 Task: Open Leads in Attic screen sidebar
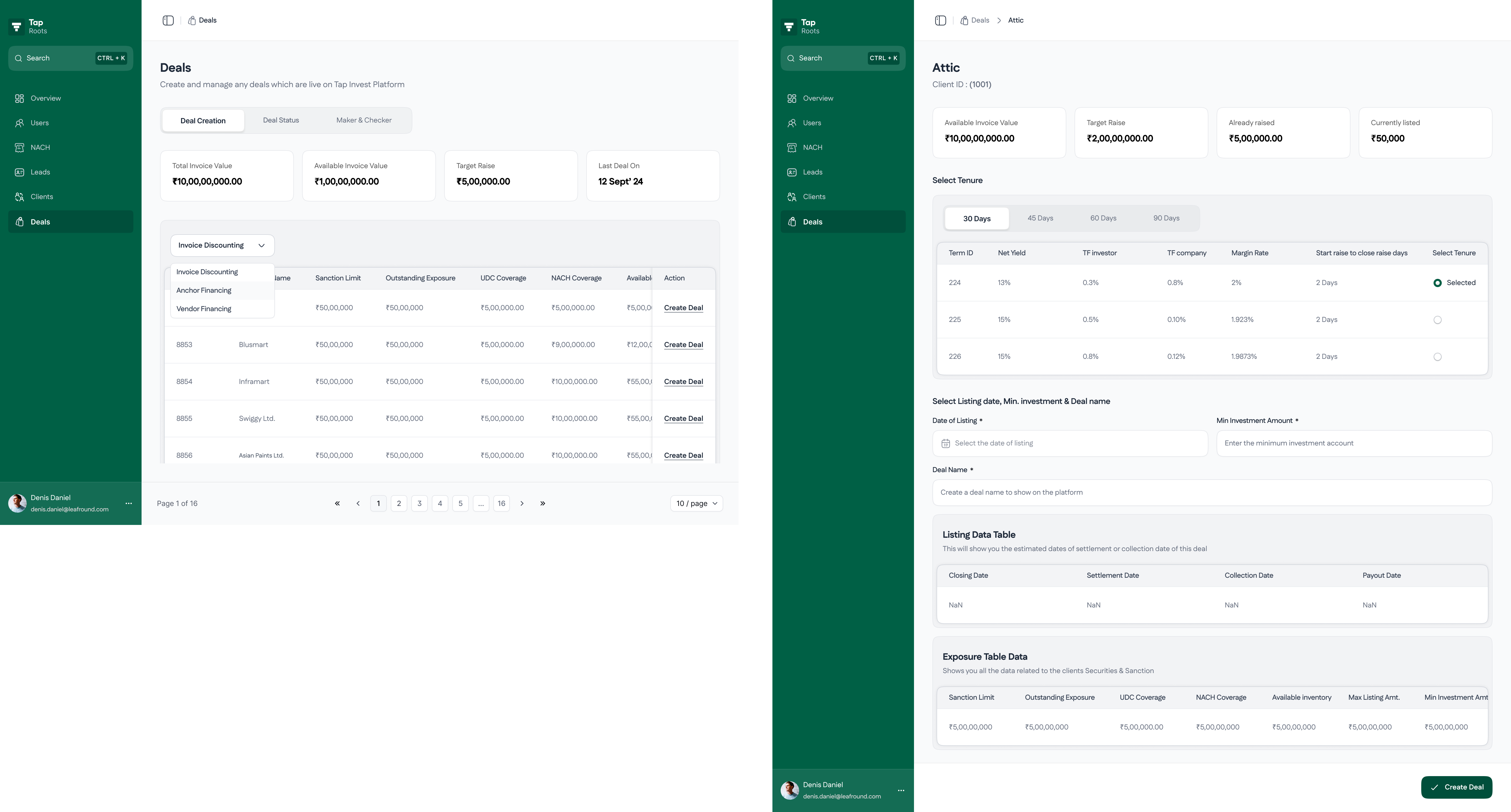(x=843, y=172)
